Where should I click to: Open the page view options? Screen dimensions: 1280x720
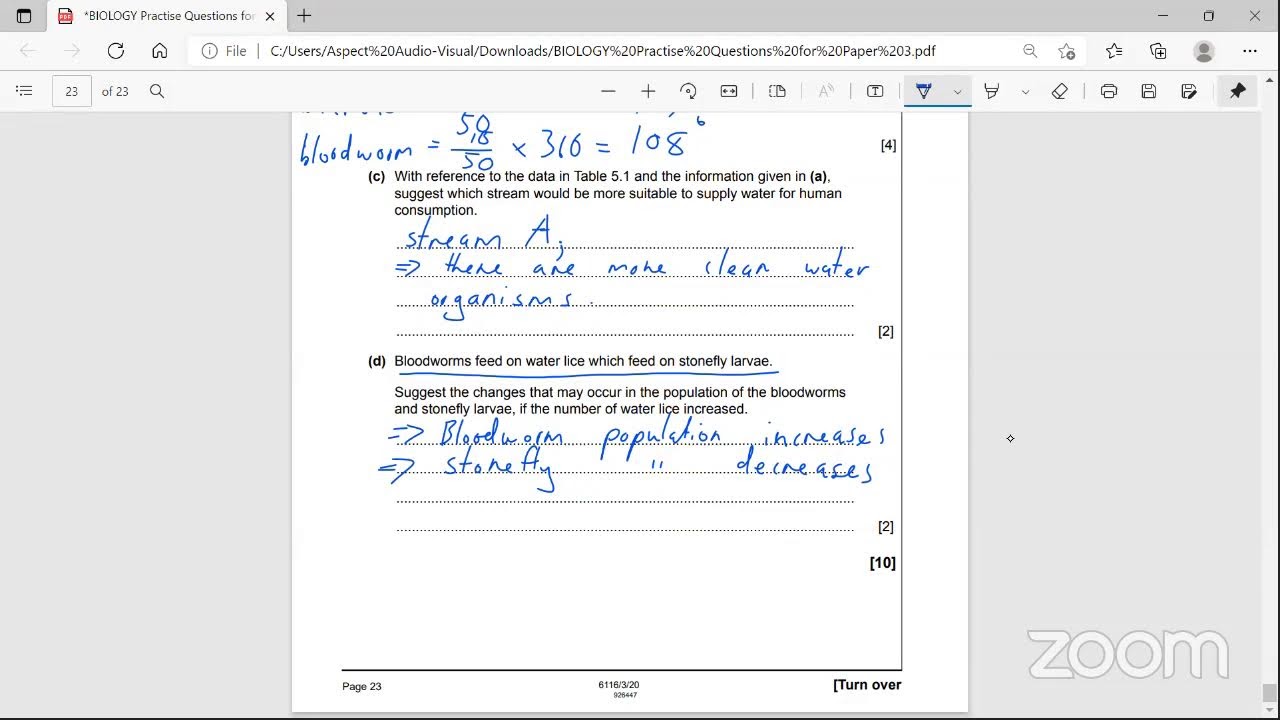pos(777,91)
